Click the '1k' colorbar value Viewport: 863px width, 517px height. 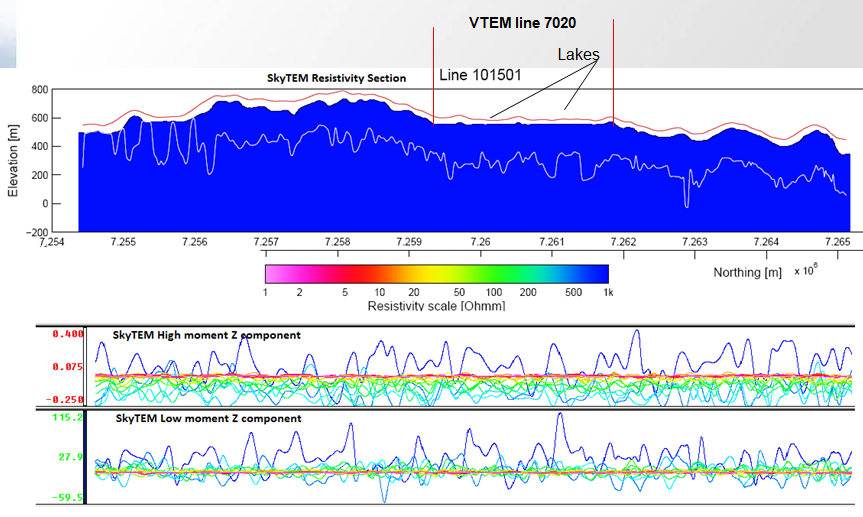[x=608, y=292]
